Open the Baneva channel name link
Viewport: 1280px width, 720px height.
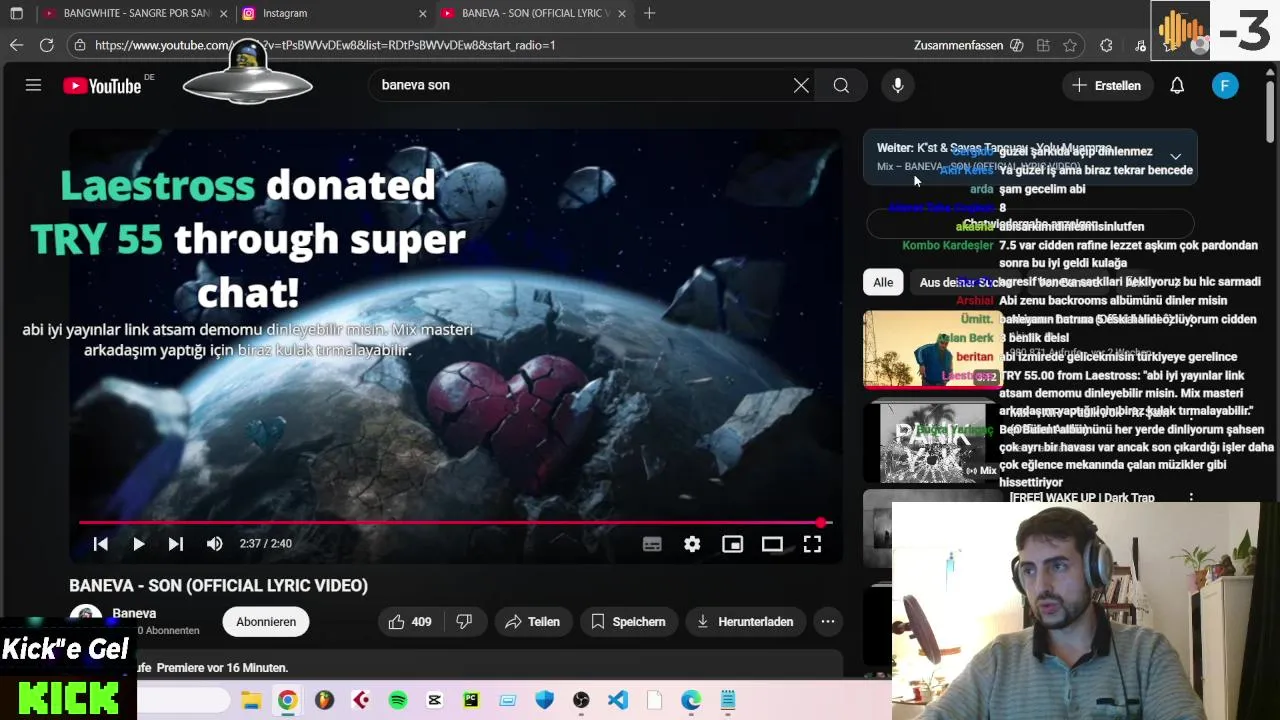(x=134, y=613)
